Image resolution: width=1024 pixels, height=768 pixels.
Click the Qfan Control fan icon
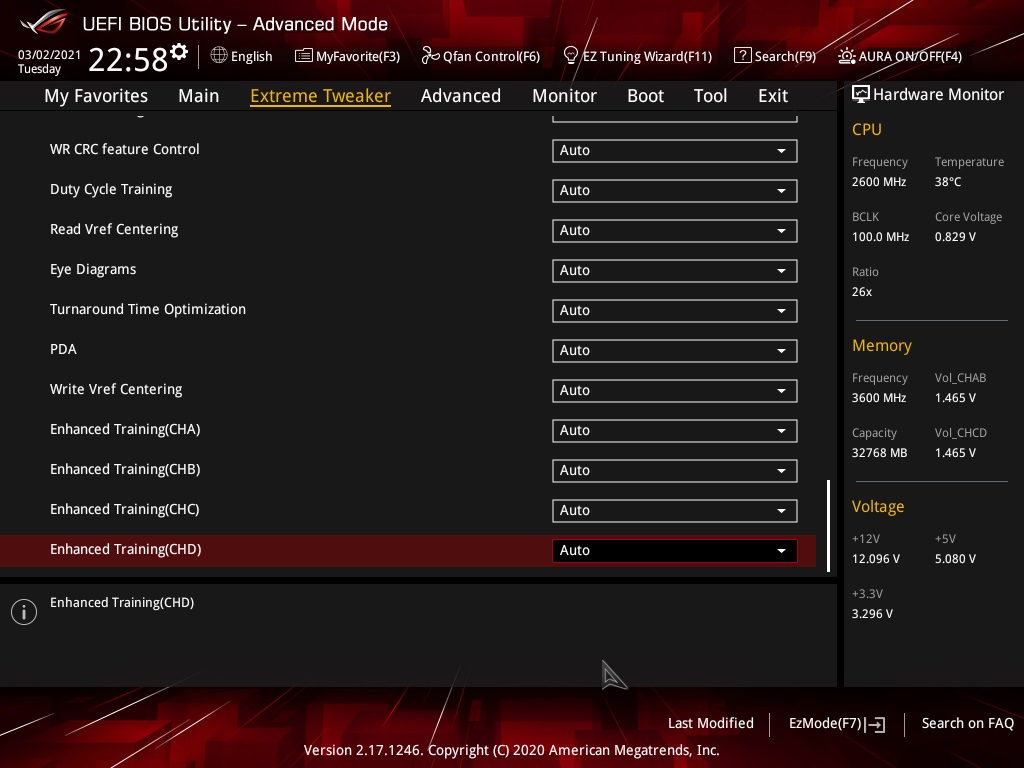[430, 56]
